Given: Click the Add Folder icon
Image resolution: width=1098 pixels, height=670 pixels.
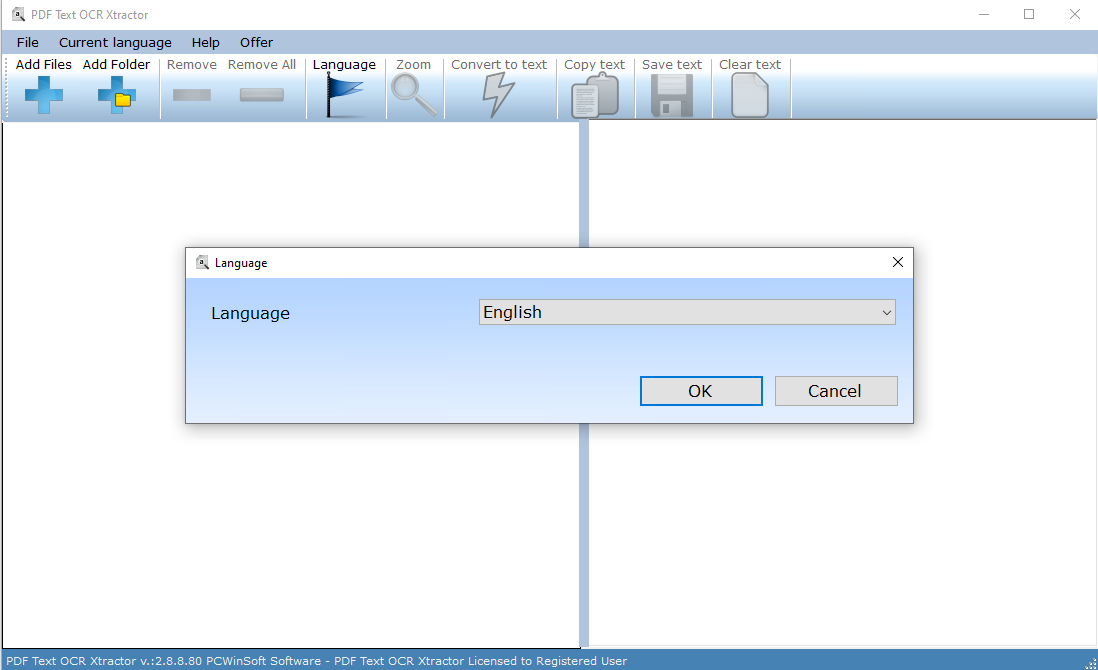Looking at the screenshot, I should click(x=116, y=95).
